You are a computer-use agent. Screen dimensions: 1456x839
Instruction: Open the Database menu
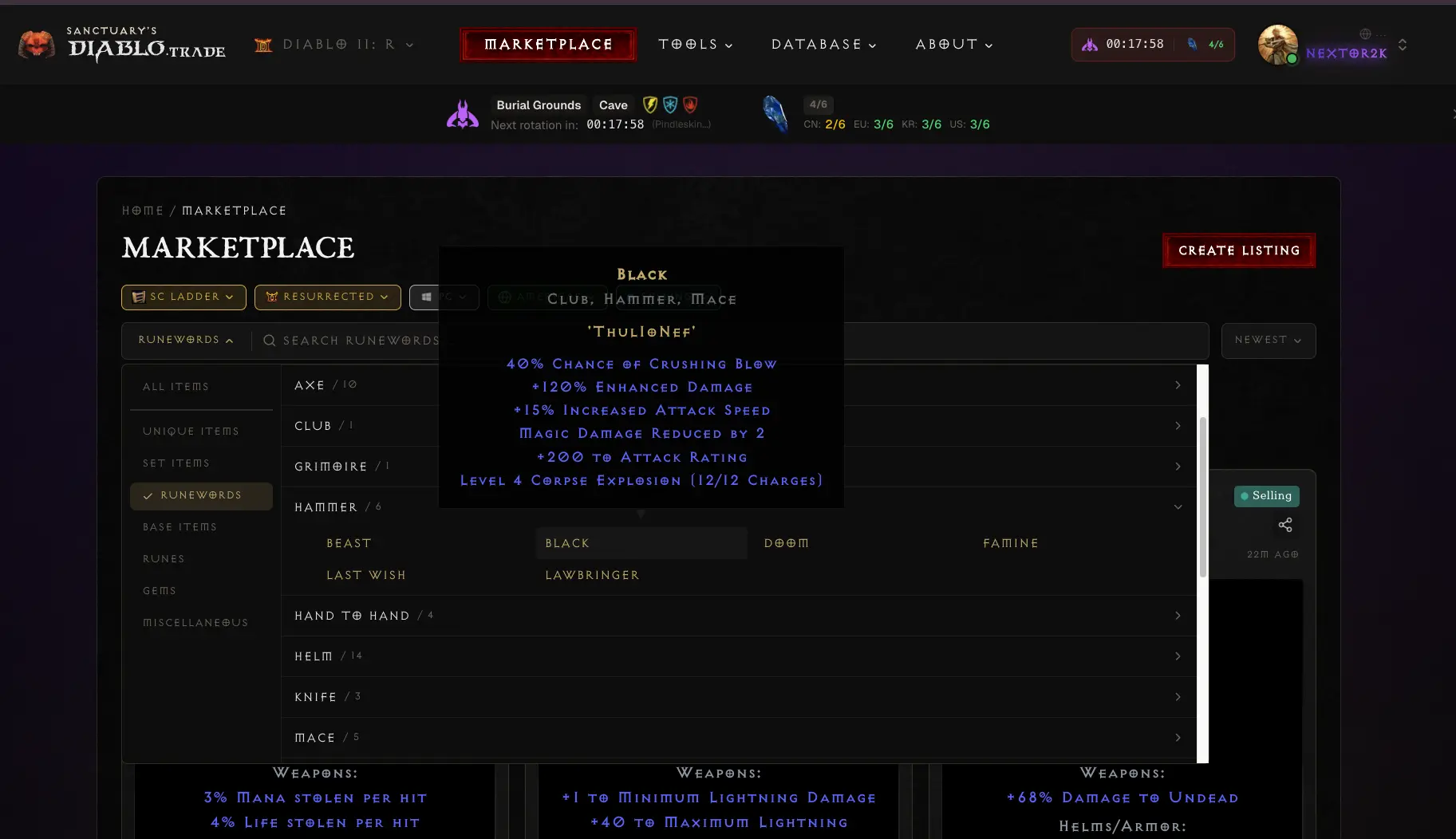pyautogui.click(x=823, y=45)
